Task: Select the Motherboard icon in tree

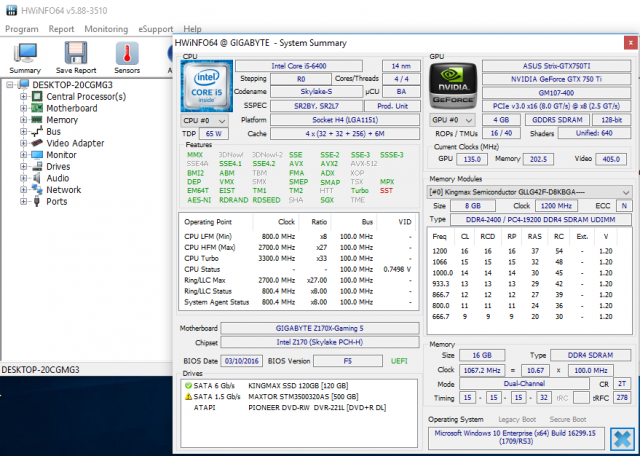Action: (x=37, y=108)
